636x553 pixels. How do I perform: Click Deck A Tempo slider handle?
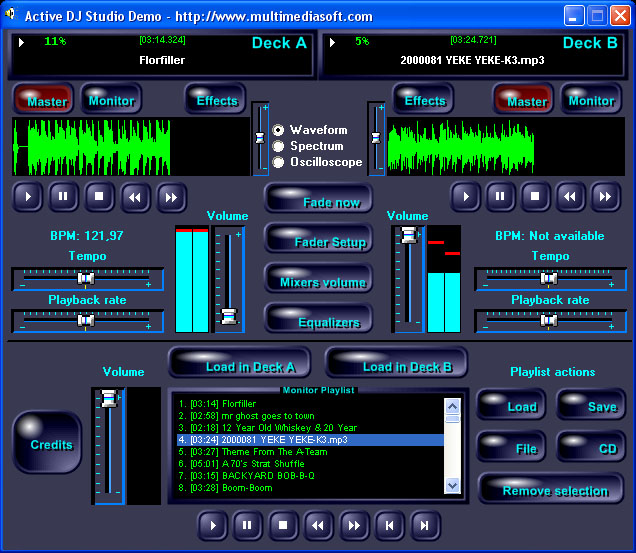click(x=86, y=278)
